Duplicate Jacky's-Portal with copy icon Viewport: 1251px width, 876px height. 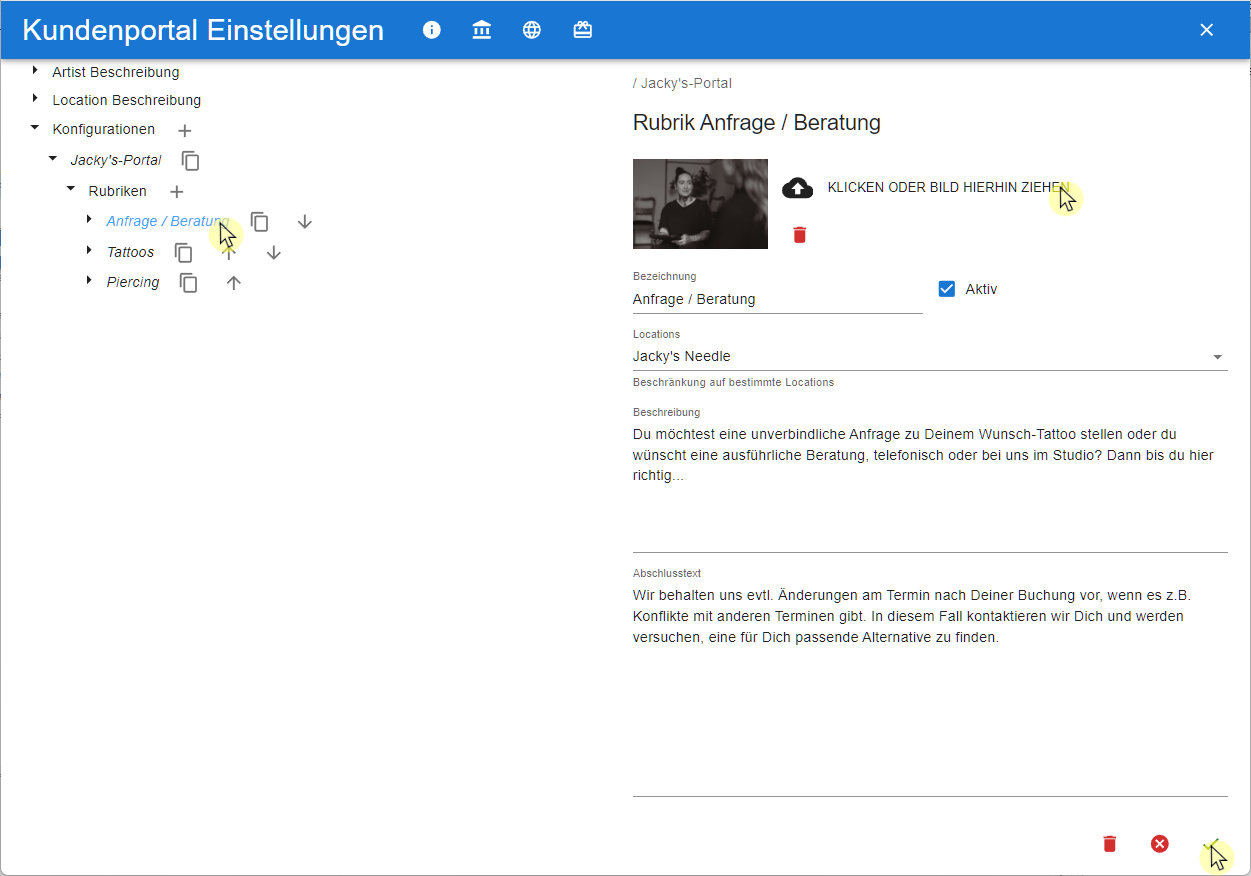tap(191, 161)
